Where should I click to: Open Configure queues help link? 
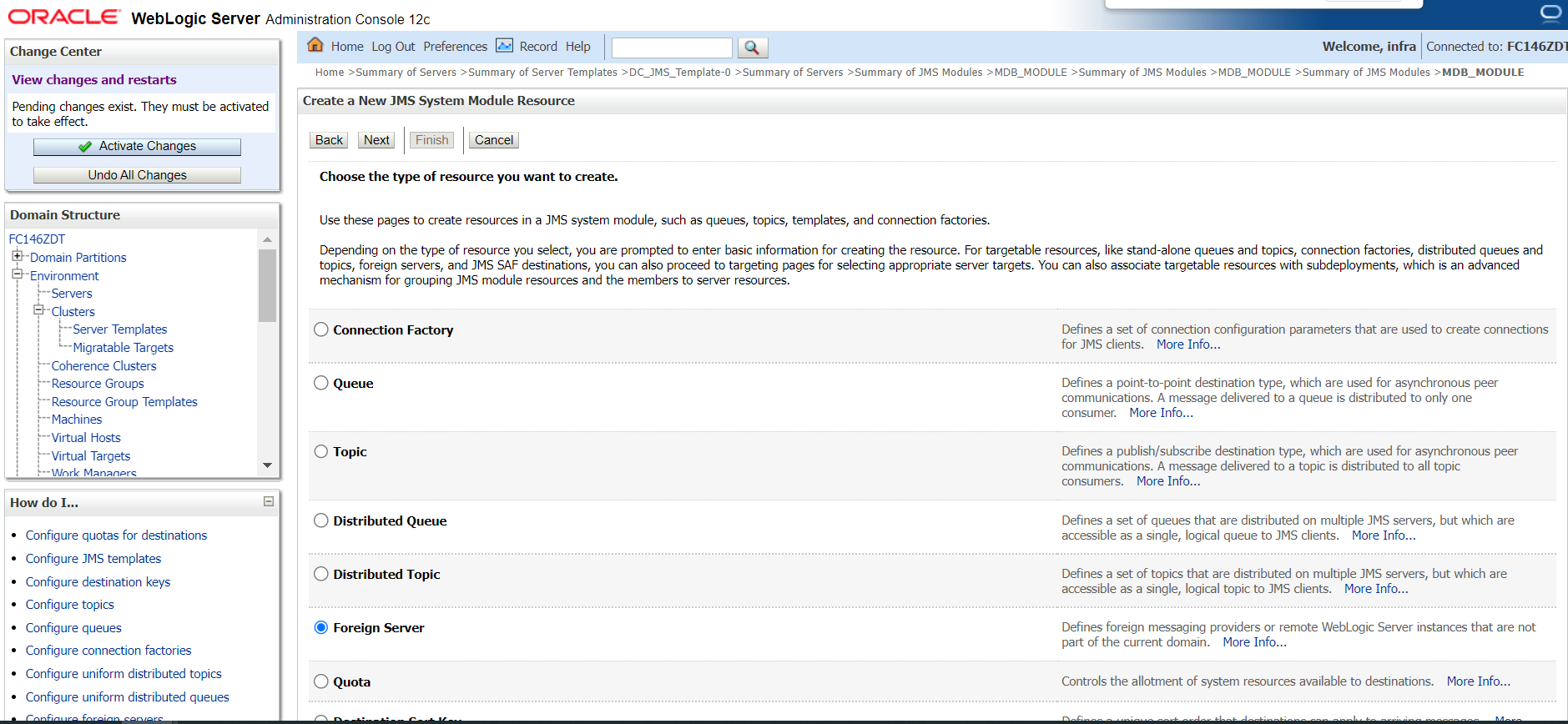point(73,628)
